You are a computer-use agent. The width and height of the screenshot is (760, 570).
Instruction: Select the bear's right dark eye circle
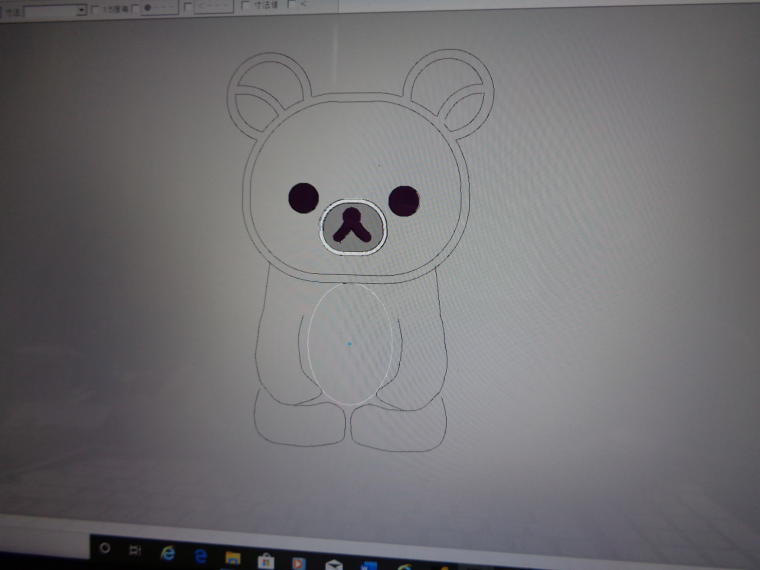point(404,201)
